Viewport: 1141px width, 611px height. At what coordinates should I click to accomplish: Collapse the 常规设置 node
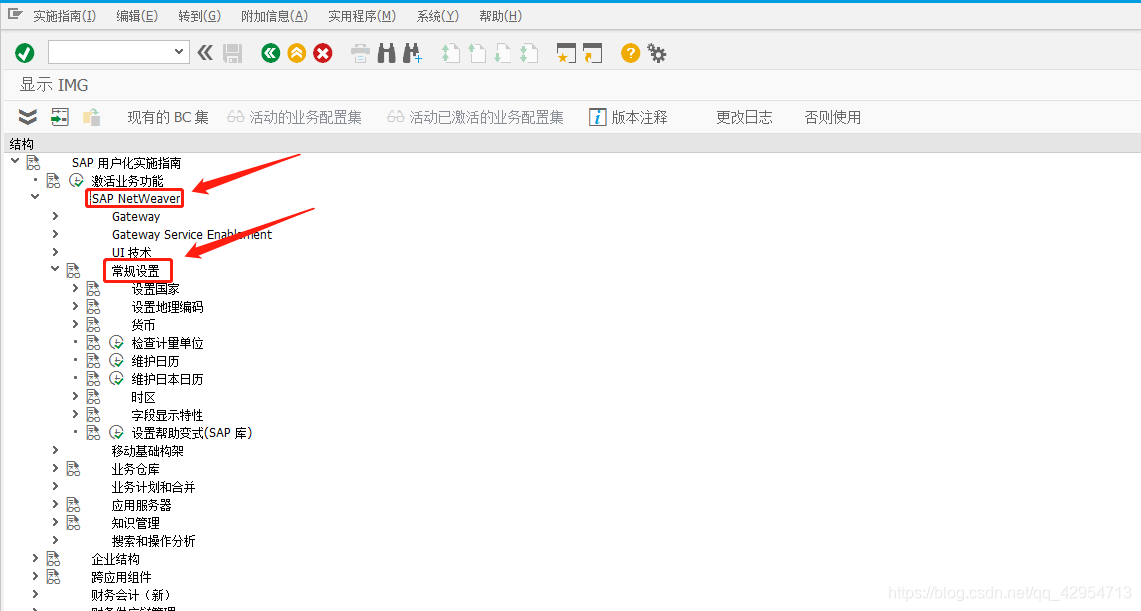pyautogui.click(x=55, y=268)
